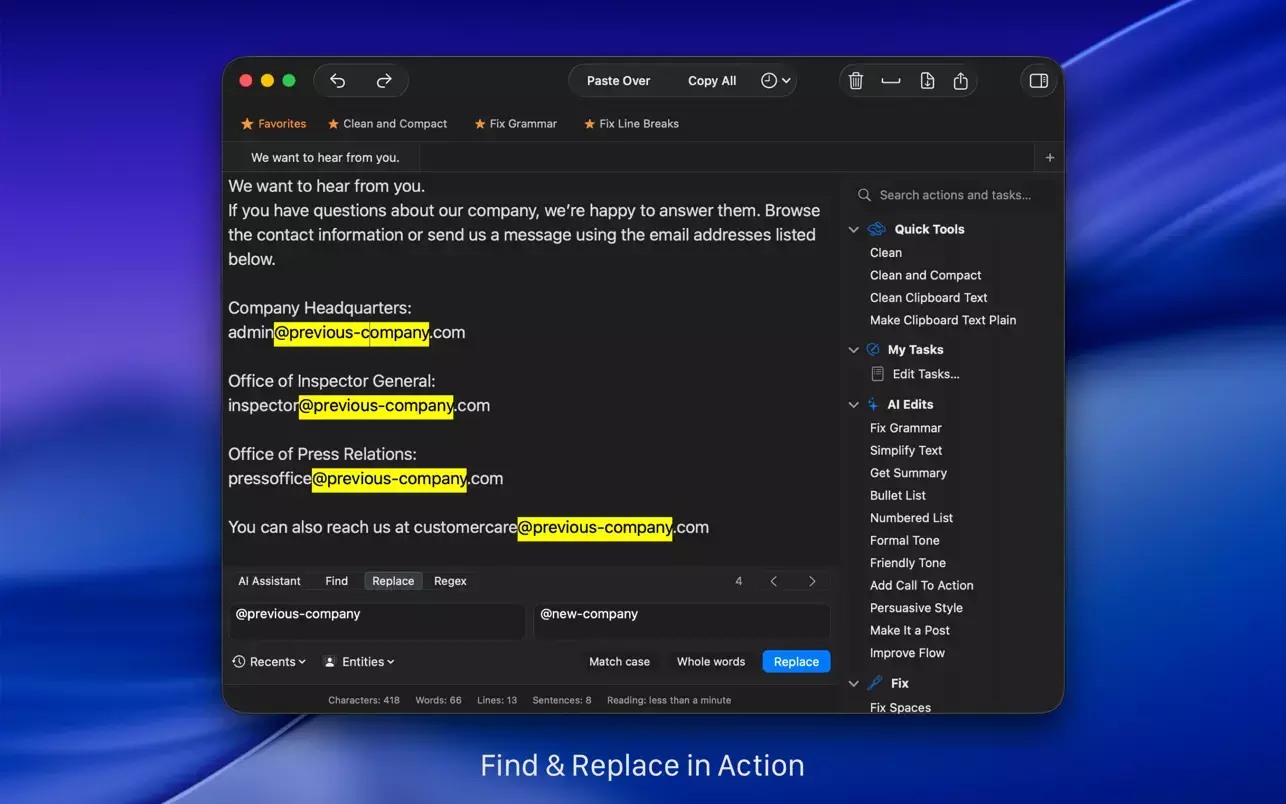Click the undo arrow icon

(338, 81)
